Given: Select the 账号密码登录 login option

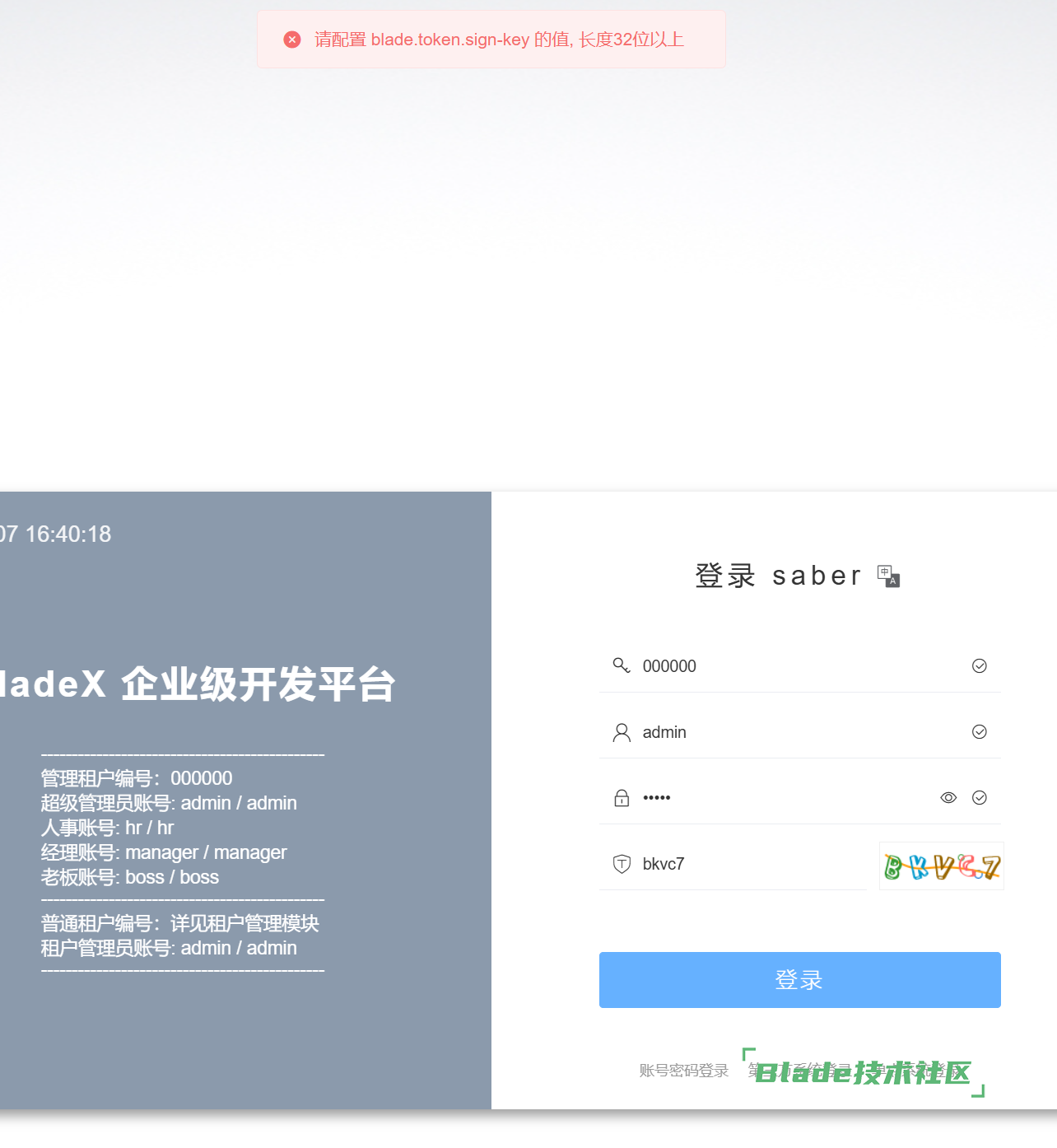Looking at the screenshot, I should point(684,1071).
